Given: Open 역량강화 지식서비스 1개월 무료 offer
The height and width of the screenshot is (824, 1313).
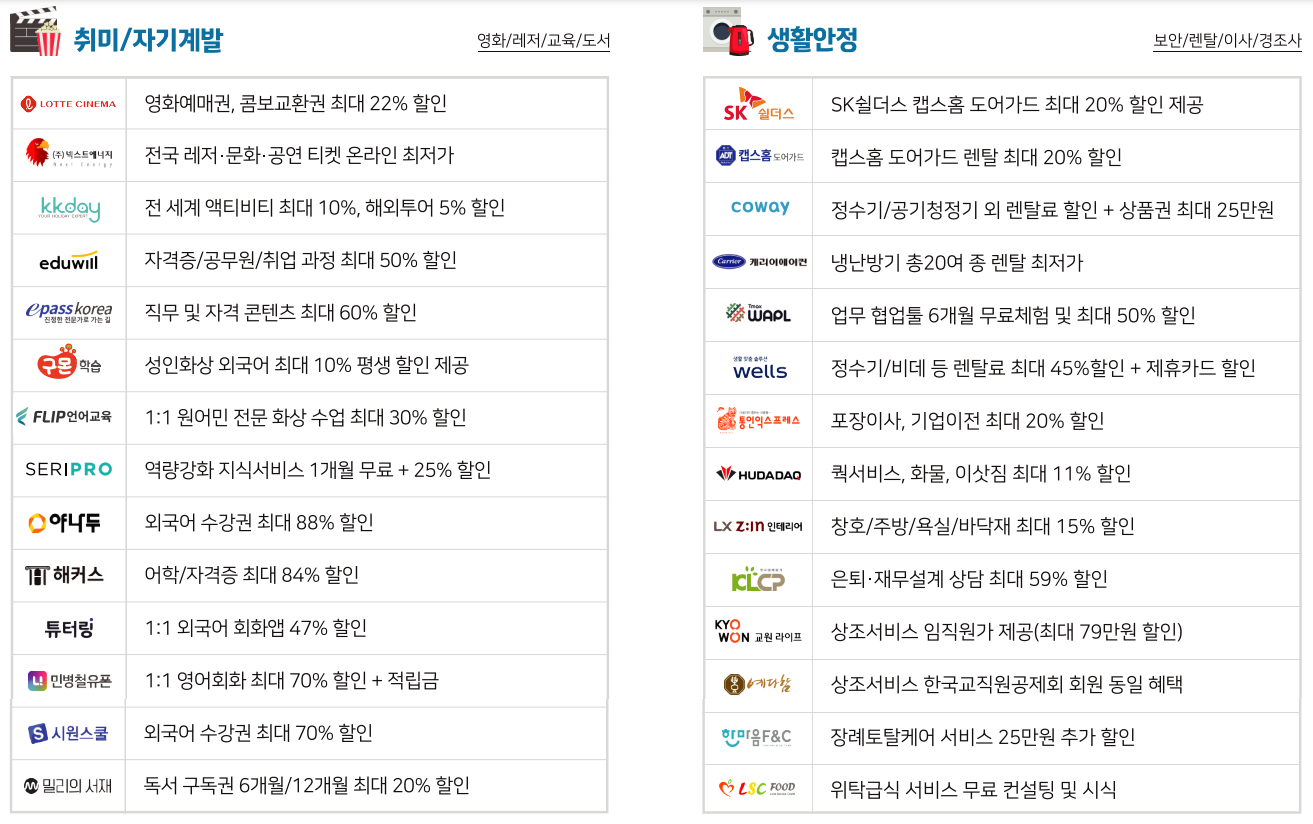Looking at the screenshot, I should (x=318, y=470).
